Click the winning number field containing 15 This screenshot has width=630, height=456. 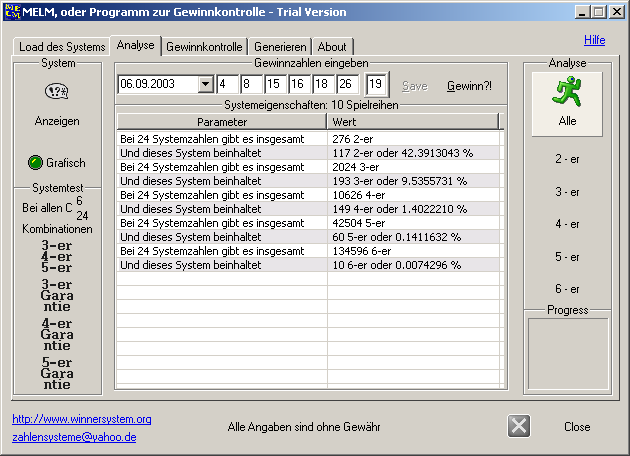pos(275,84)
